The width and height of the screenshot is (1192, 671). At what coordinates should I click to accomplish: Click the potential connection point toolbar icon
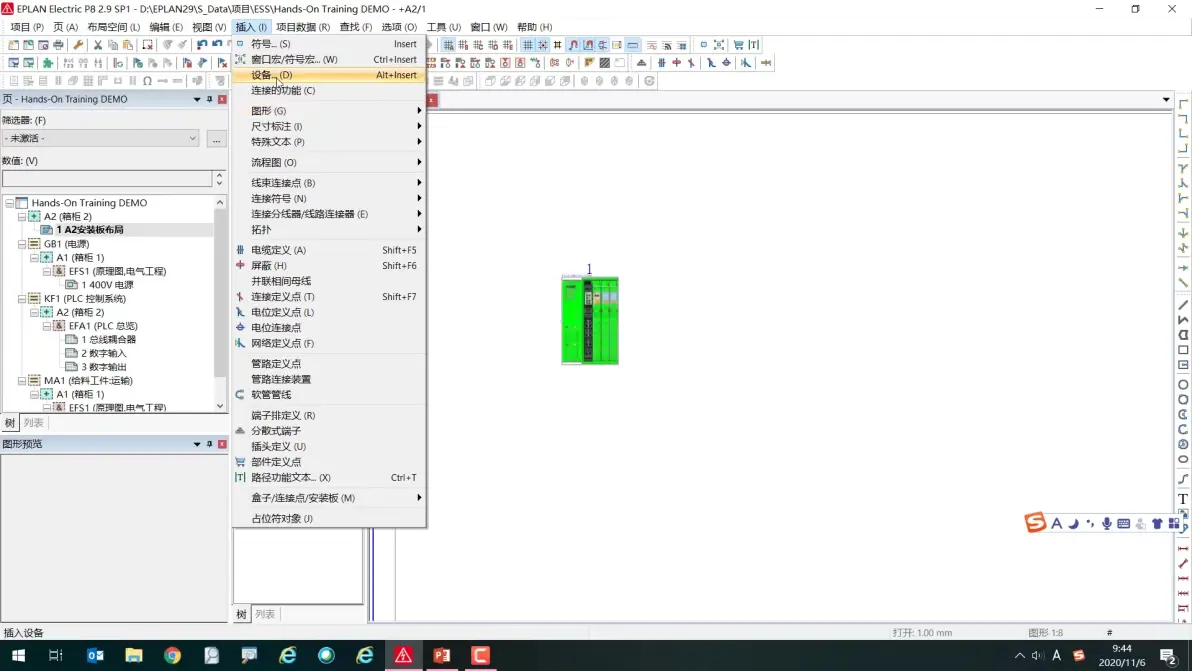click(x=727, y=63)
